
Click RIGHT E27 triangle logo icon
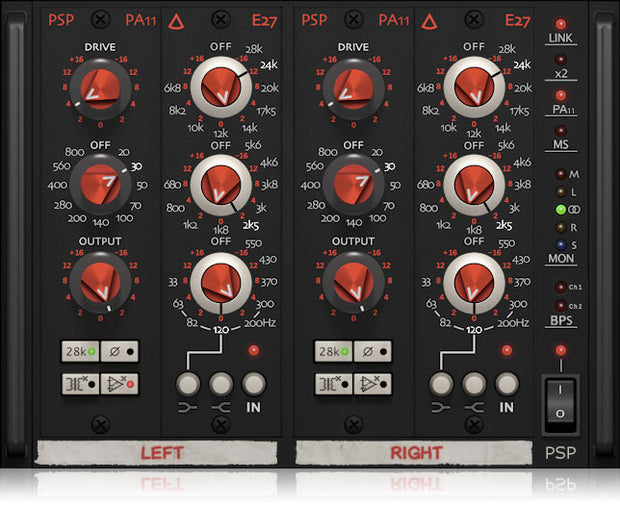pos(429,21)
